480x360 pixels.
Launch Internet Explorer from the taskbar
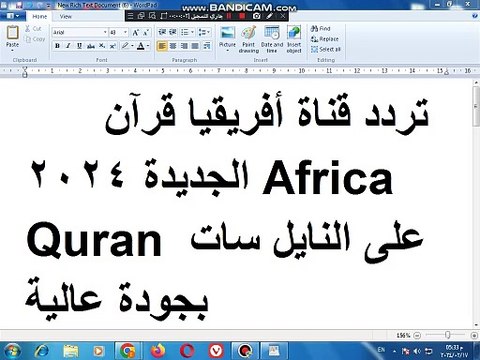pos(42,351)
